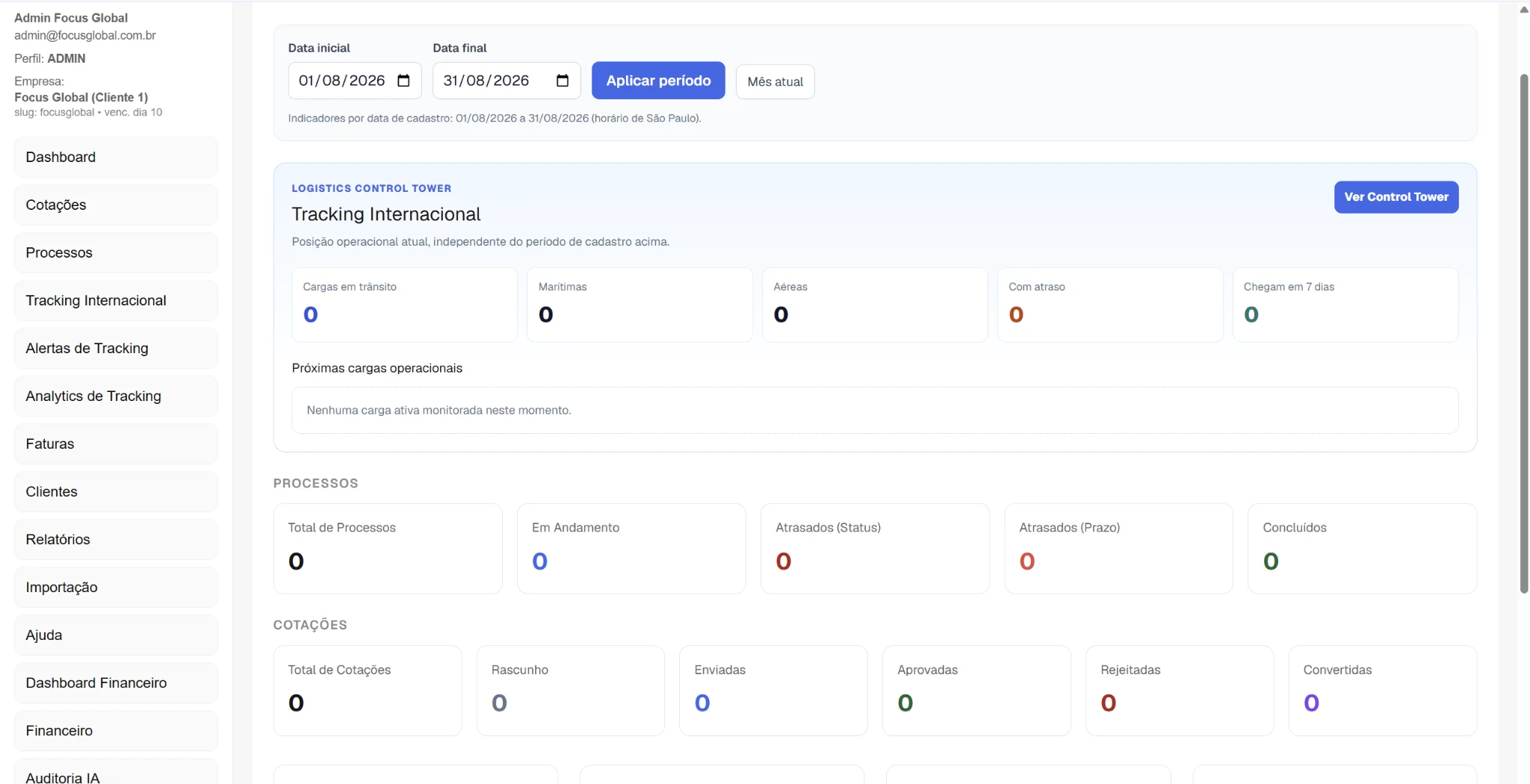Select Alertas de Tracking

point(116,348)
